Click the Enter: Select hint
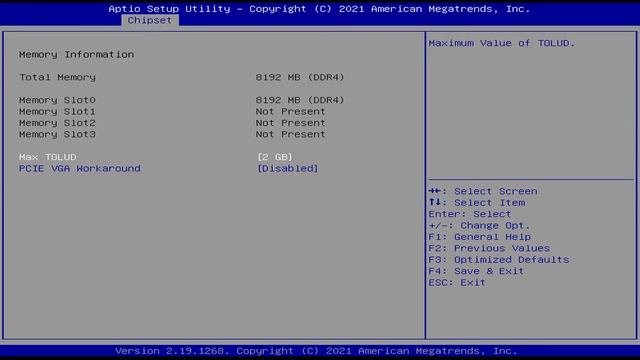Viewport: 640px width, 360px height. click(x=470, y=214)
